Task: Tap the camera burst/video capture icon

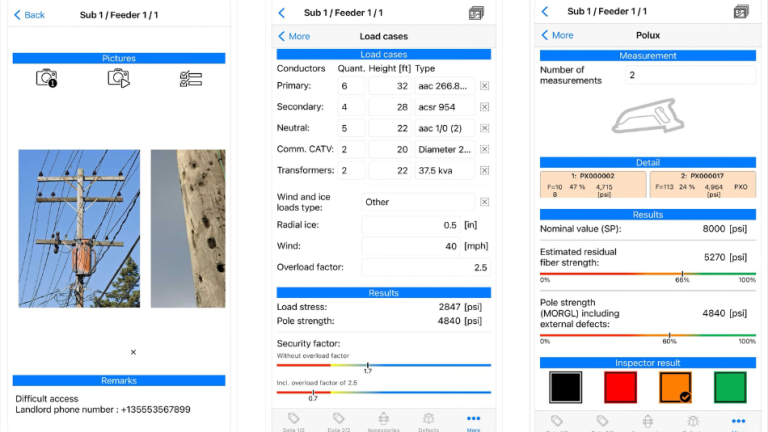Action: pos(119,78)
